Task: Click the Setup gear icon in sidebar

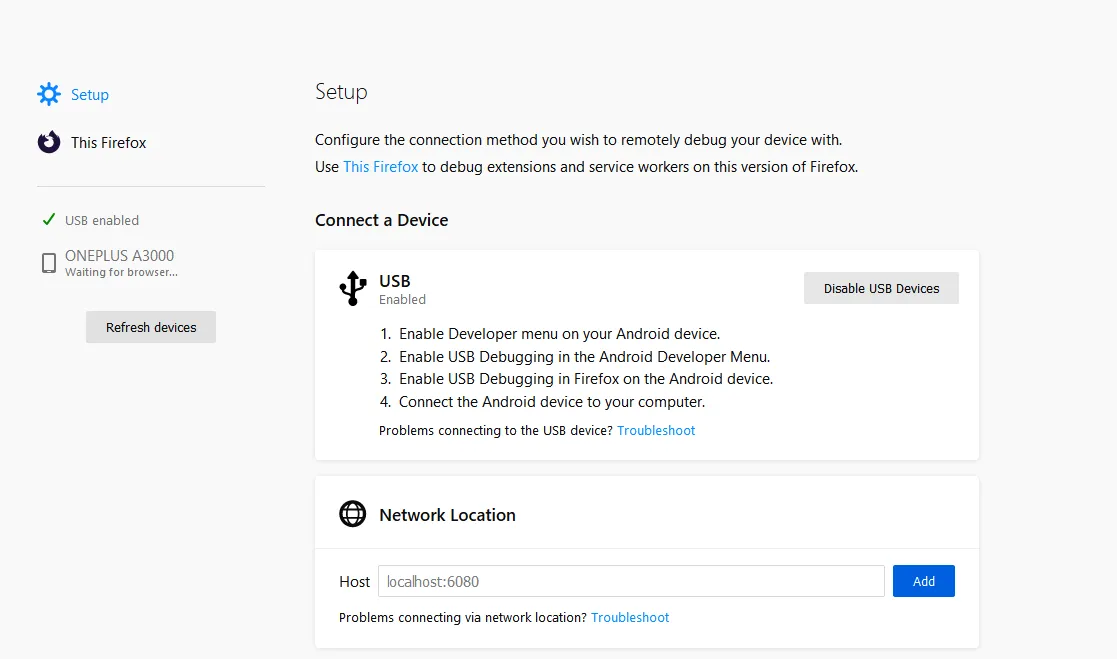Action: pyautogui.click(x=49, y=95)
